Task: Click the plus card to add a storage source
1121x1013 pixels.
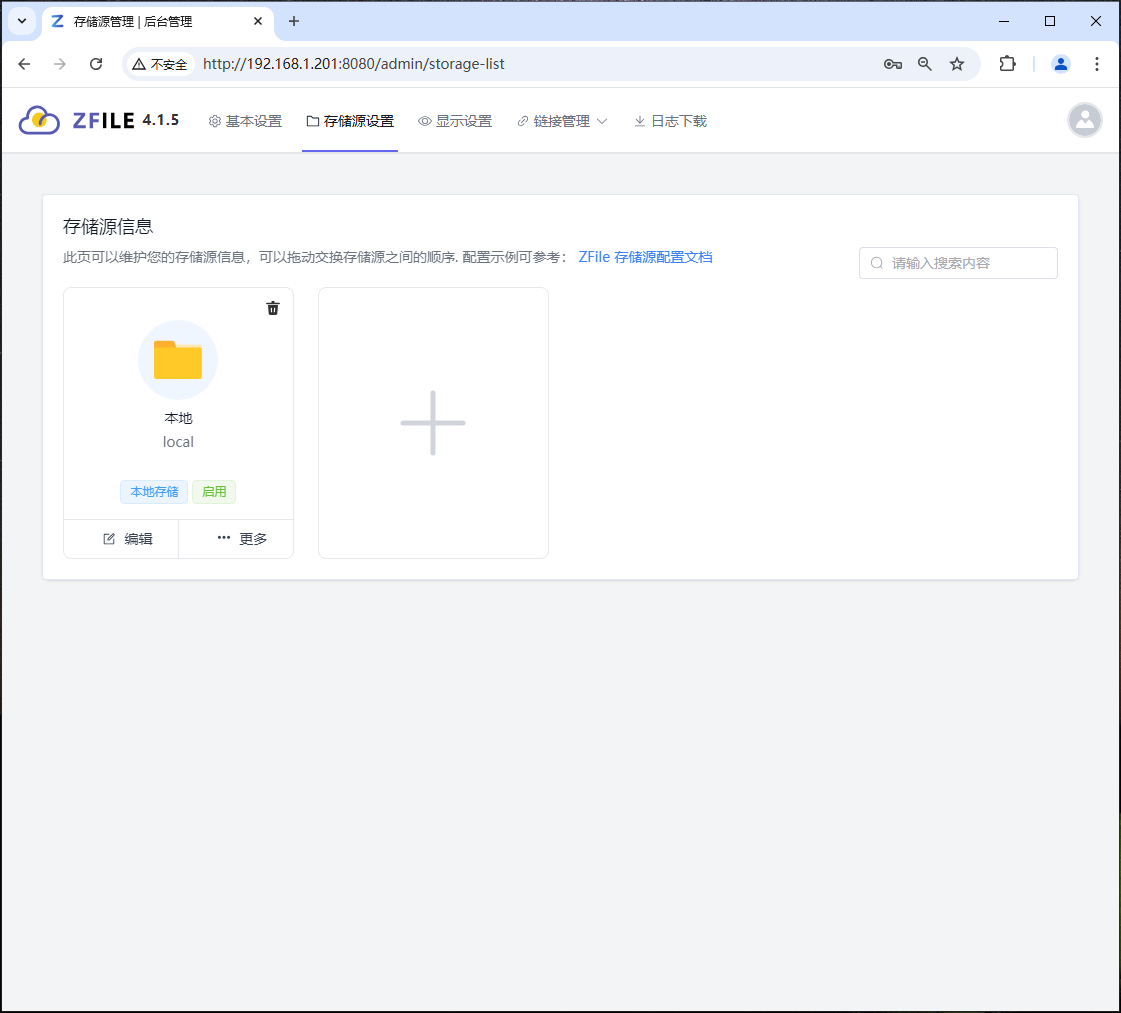Action: point(432,422)
